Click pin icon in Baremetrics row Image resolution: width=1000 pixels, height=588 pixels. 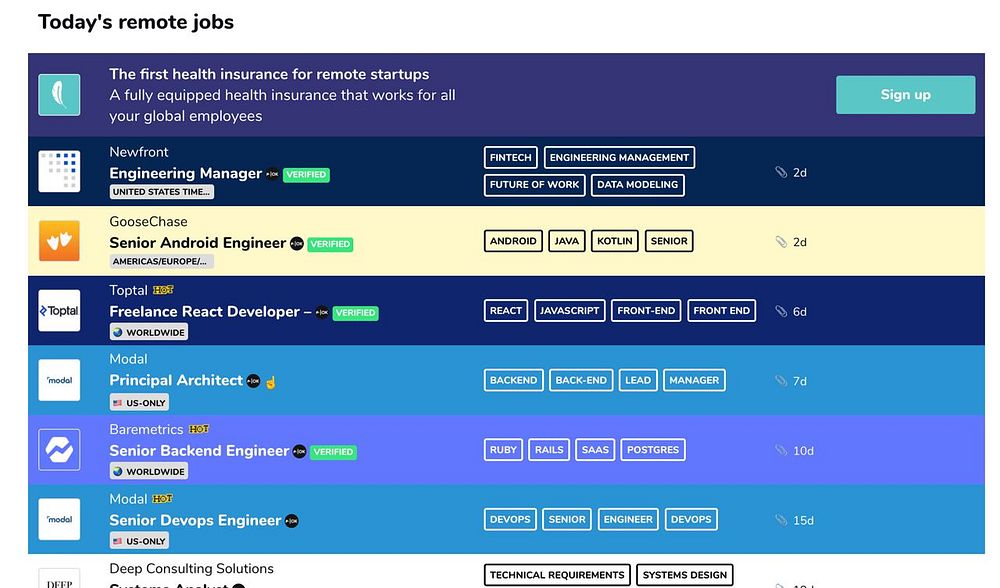click(x=781, y=450)
